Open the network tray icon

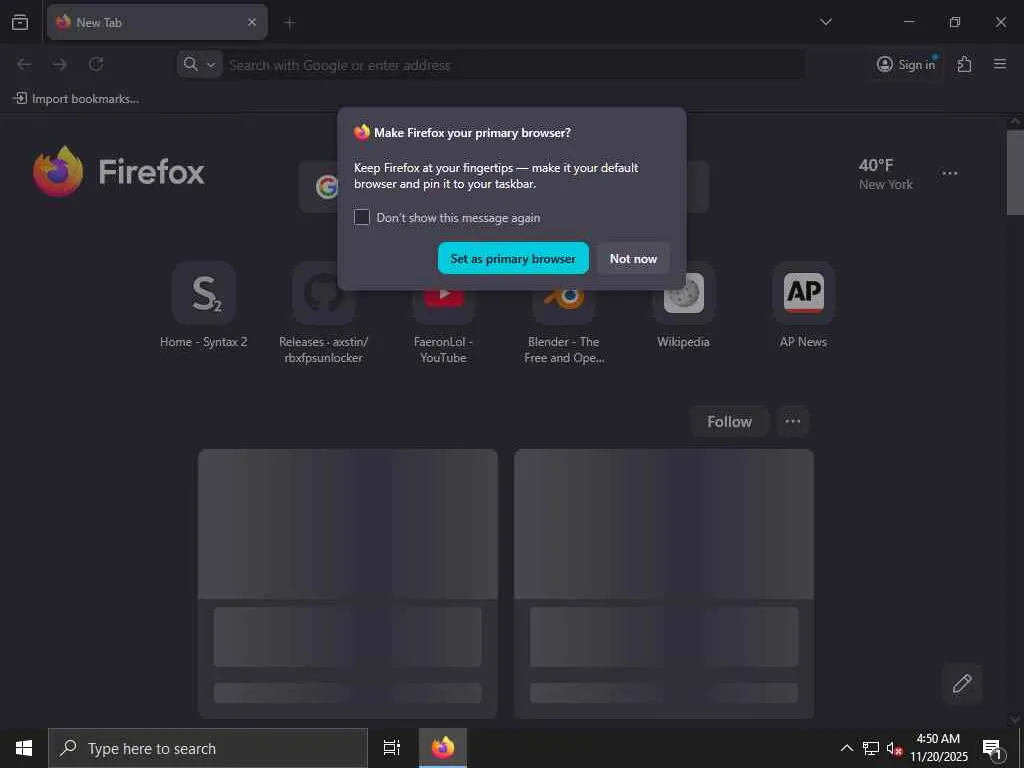[x=871, y=748]
